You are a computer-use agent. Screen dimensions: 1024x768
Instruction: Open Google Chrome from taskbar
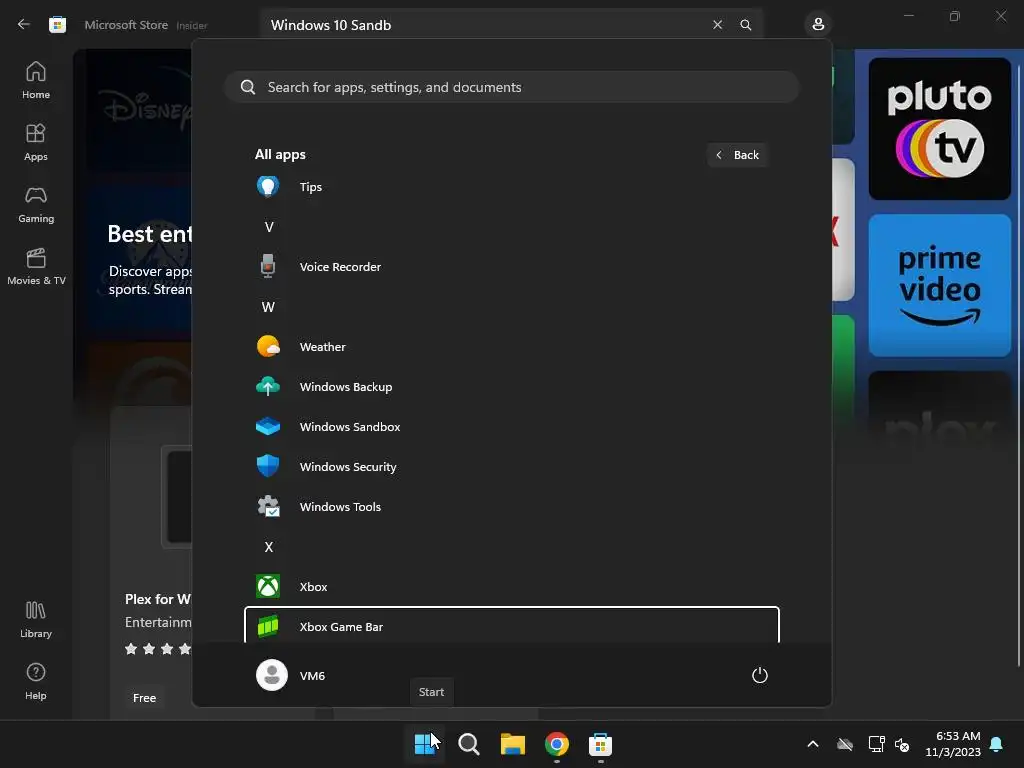556,743
